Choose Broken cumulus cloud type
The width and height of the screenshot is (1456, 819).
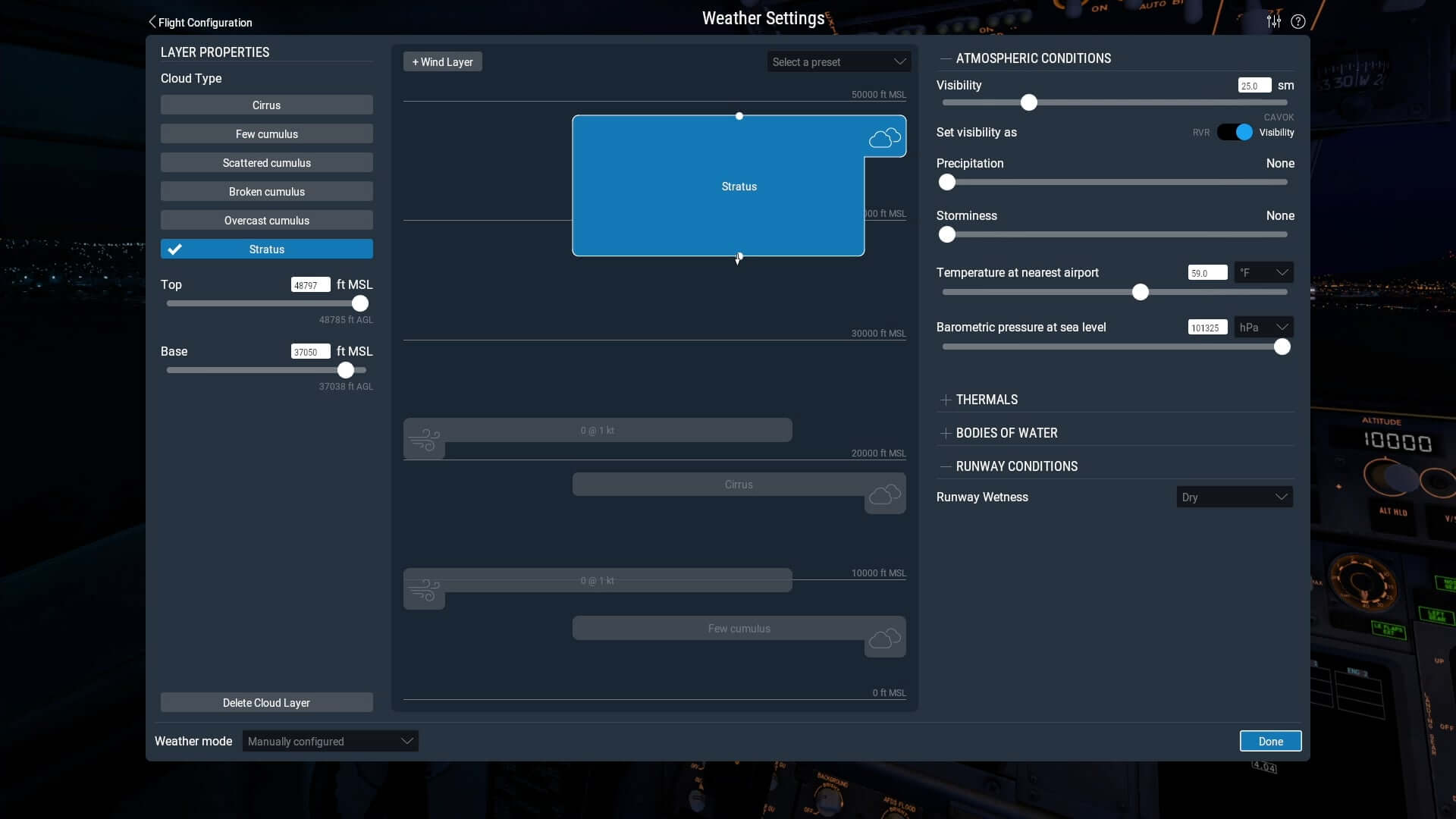pos(266,192)
